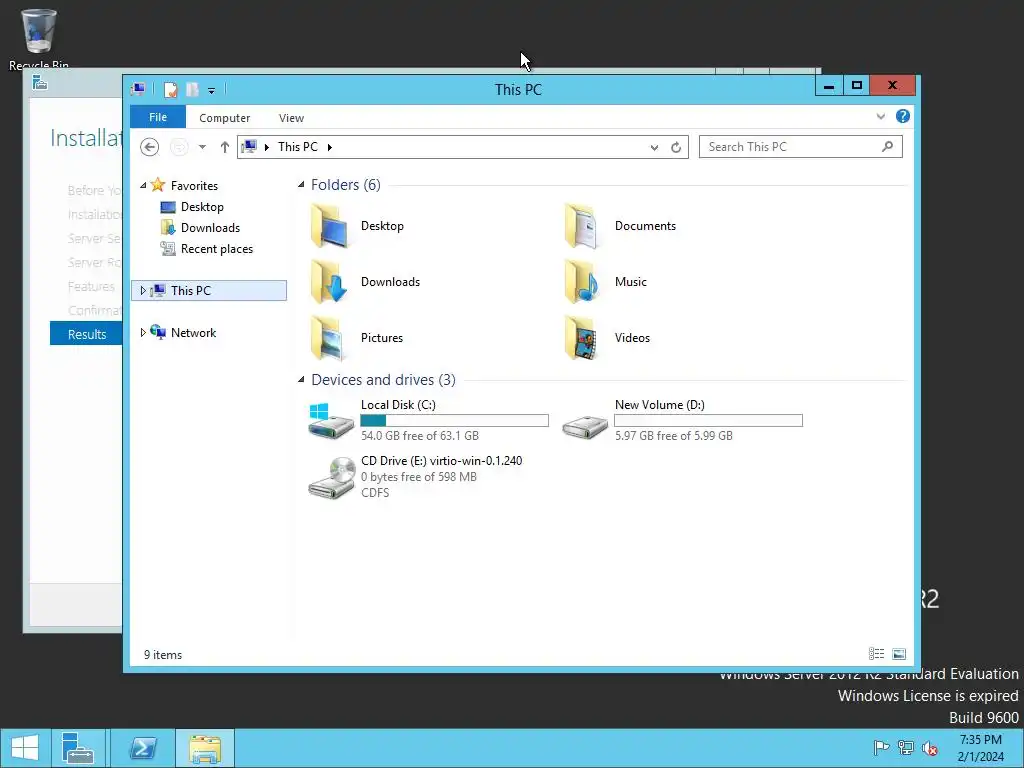Viewport: 1024px width, 768px height.
Task: Click the muted speaker tray icon
Action: pos(930,748)
